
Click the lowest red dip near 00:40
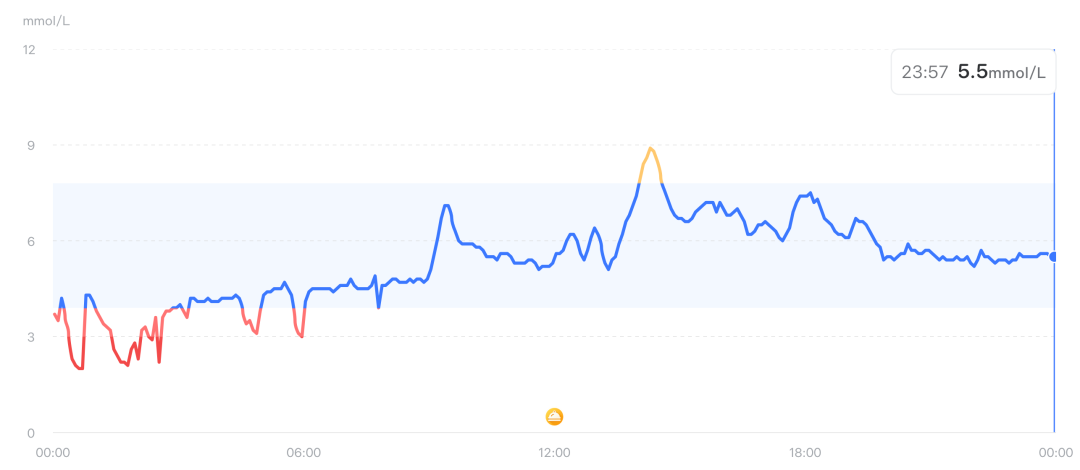(79, 368)
